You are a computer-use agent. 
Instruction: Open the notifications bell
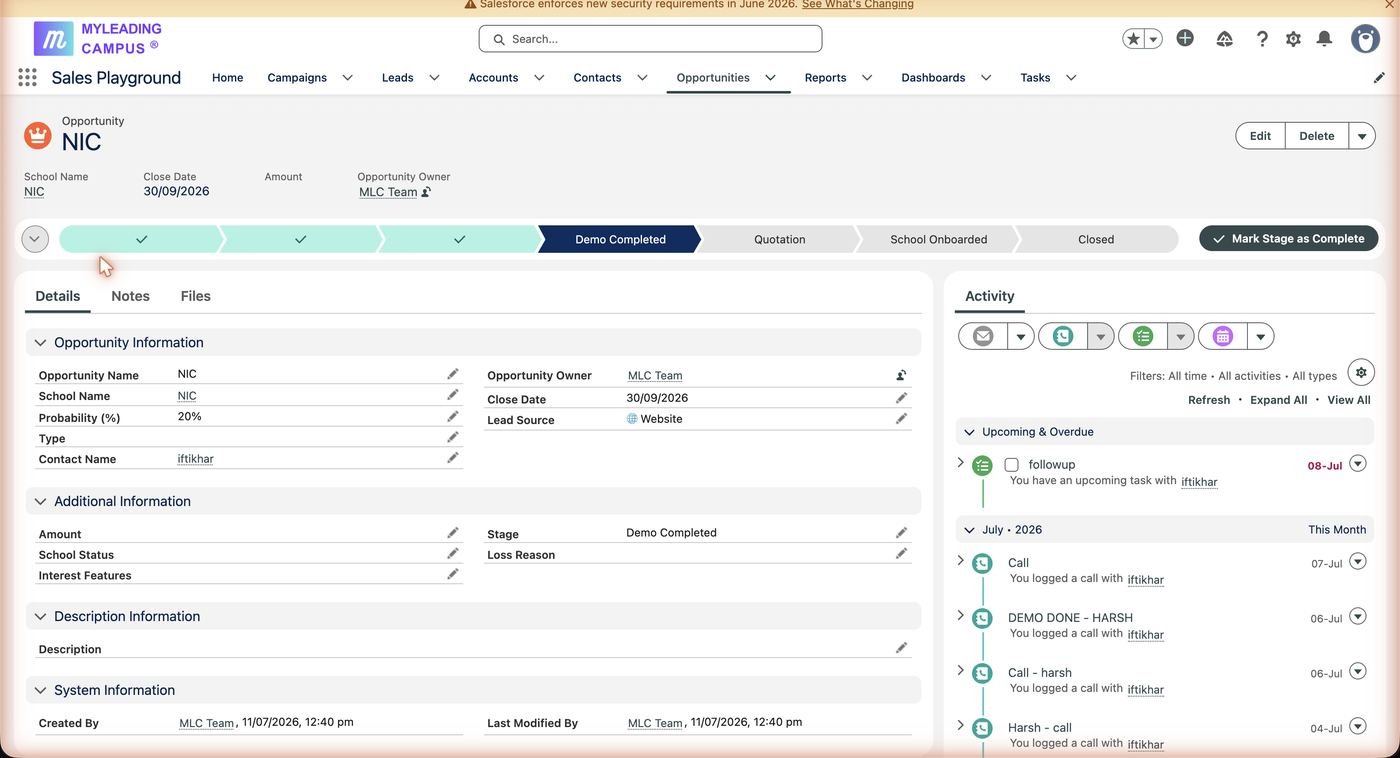point(1324,39)
